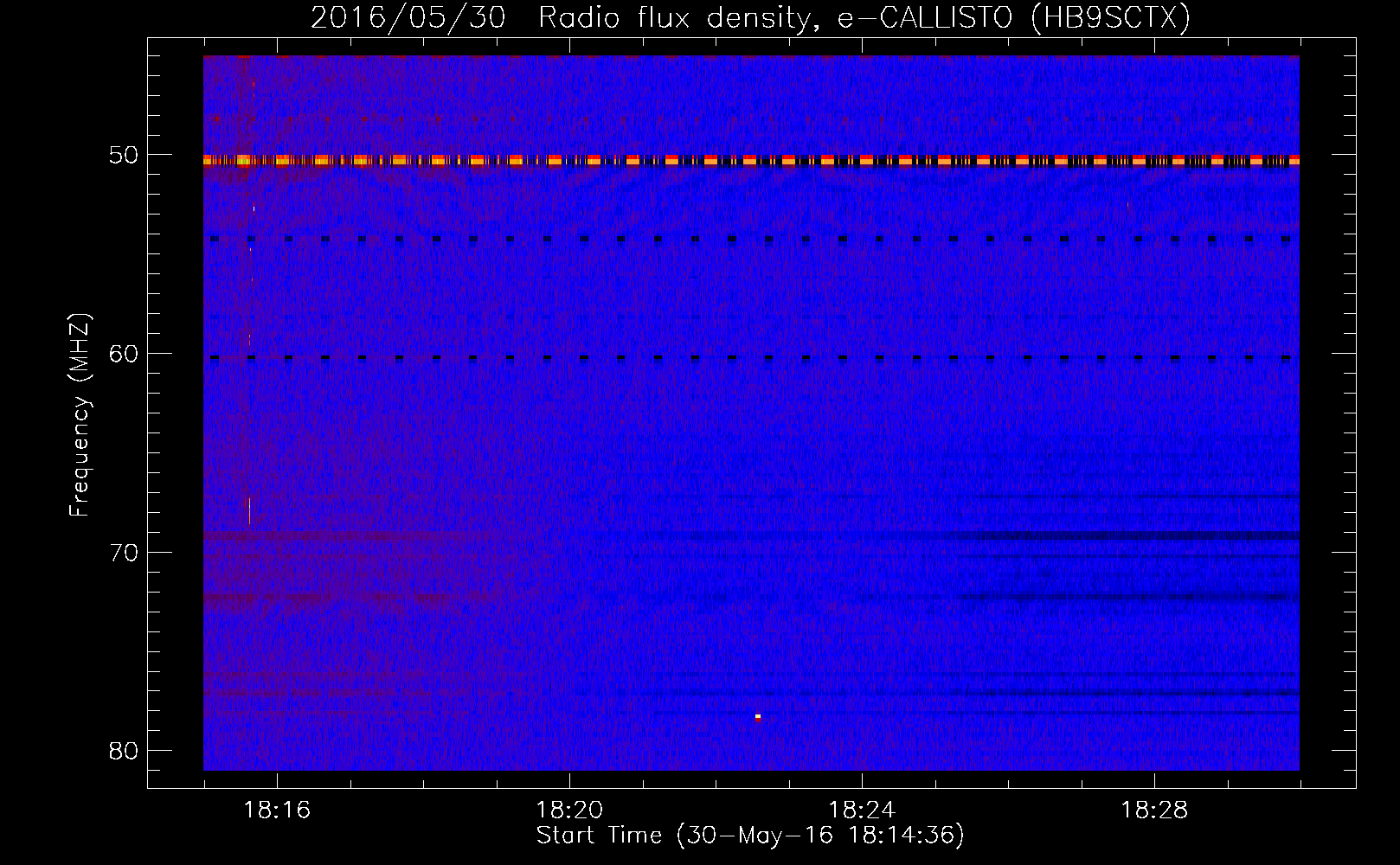Click the yellow vertical spike near 68 MHz
The height and width of the screenshot is (865, 1400).
(x=249, y=510)
